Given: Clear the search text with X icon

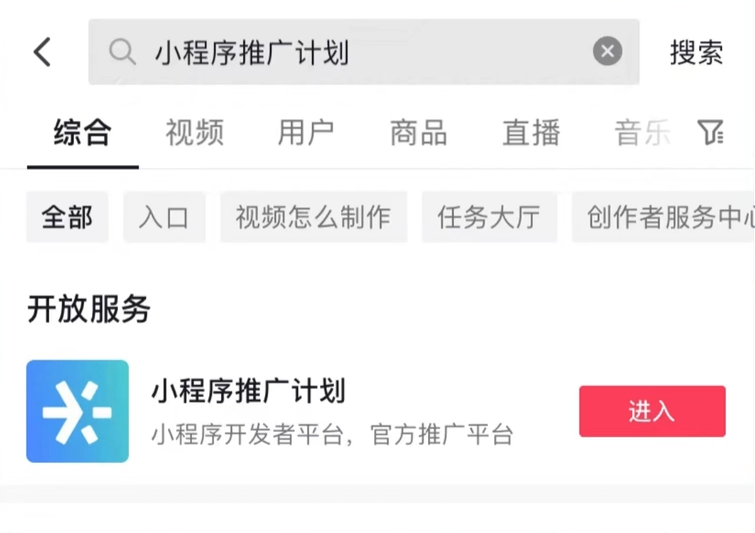Looking at the screenshot, I should [x=607, y=52].
